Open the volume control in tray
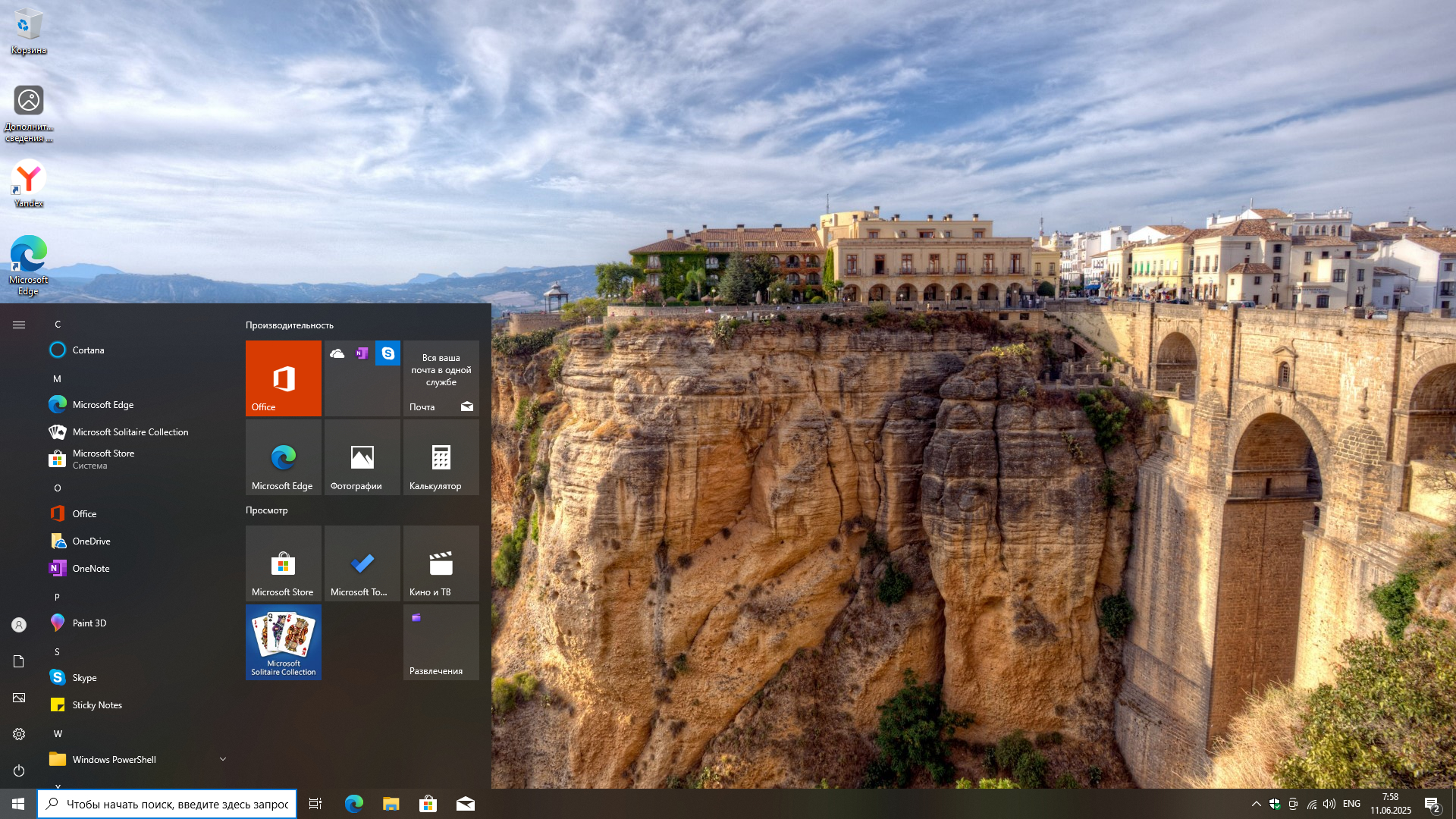Viewport: 1456px width, 819px height. (1329, 804)
